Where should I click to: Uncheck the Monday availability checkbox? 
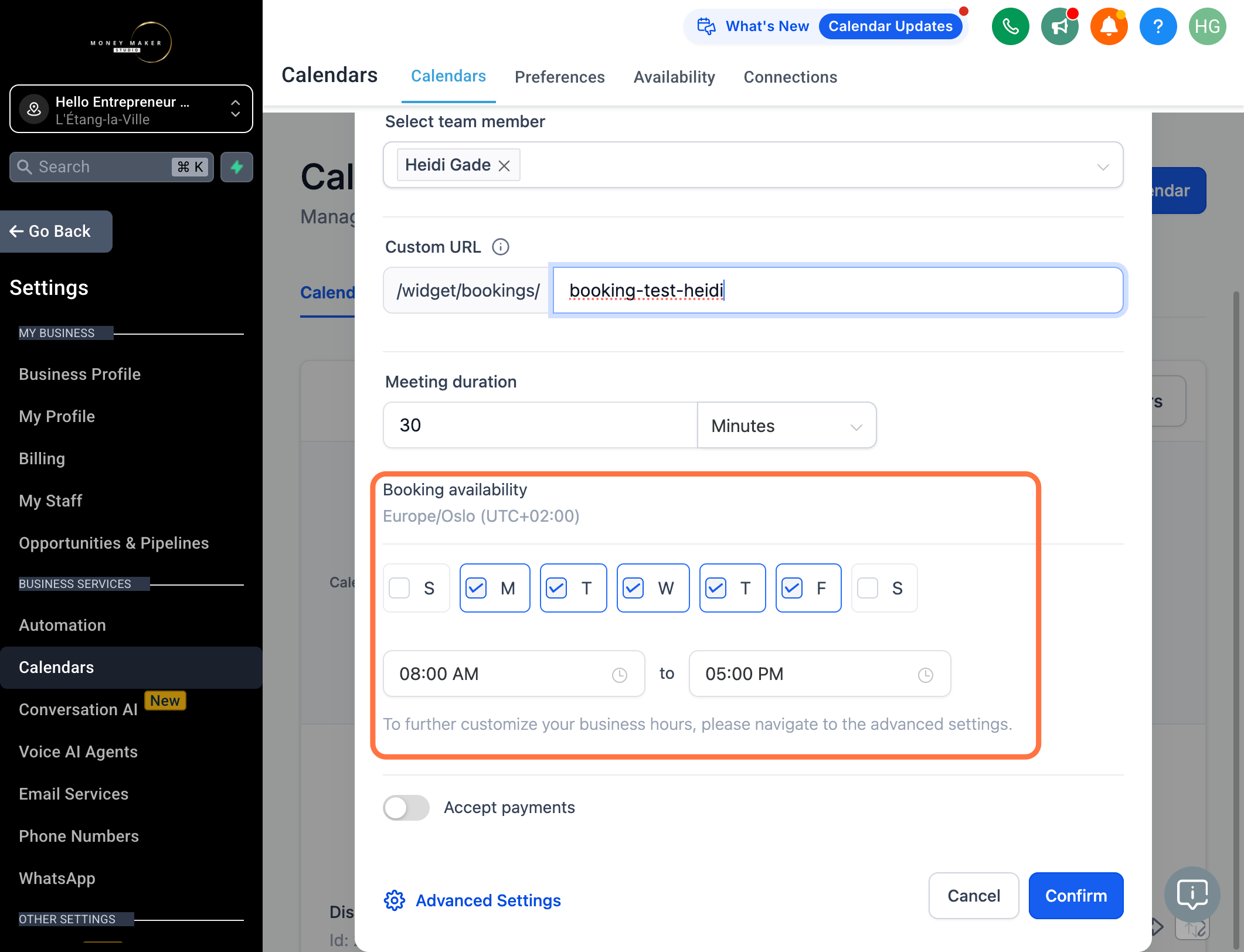click(x=476, y=588)
